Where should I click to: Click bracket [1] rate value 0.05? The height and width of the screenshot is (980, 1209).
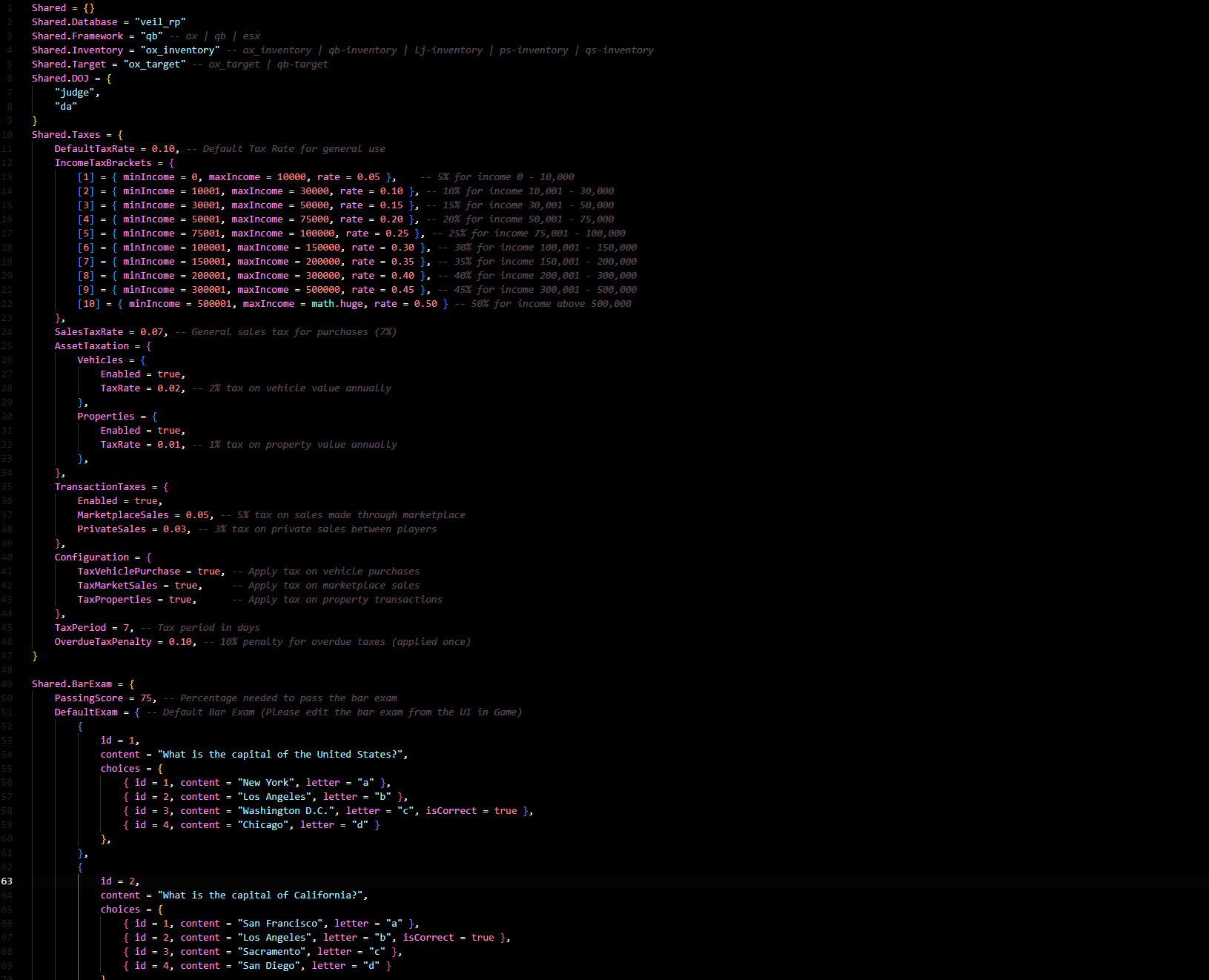click(368, 176)
